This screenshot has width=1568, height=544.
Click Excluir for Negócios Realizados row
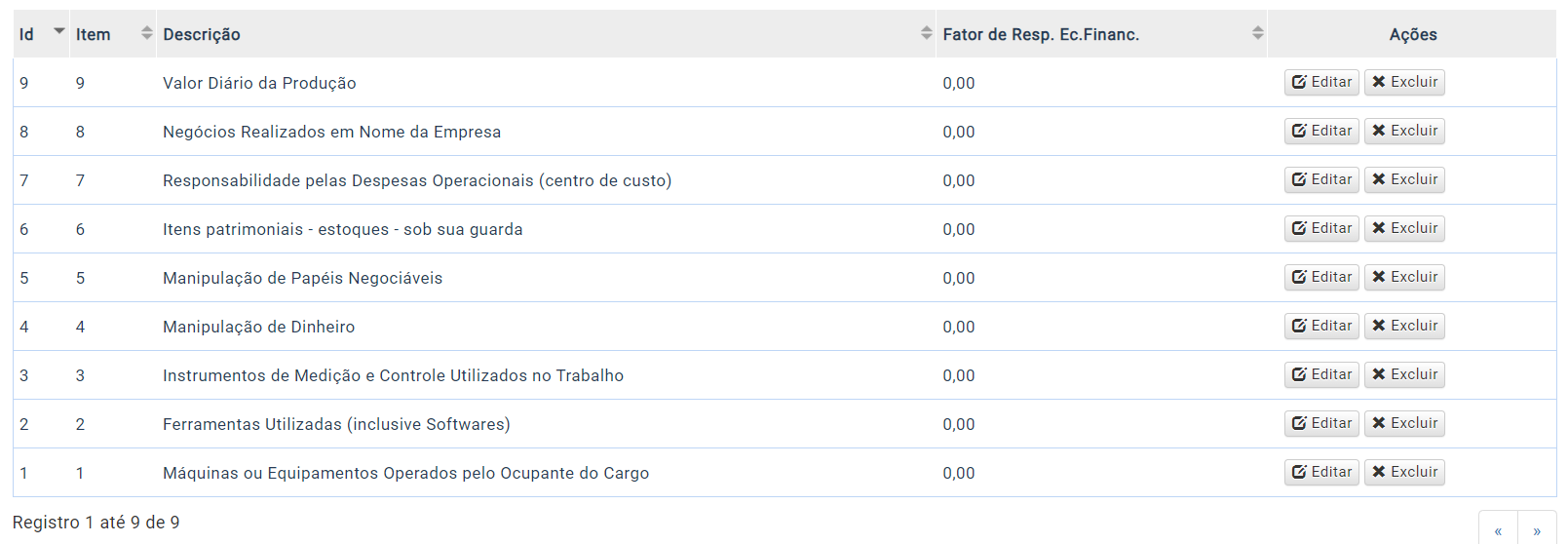click(x=1404, y=131)
